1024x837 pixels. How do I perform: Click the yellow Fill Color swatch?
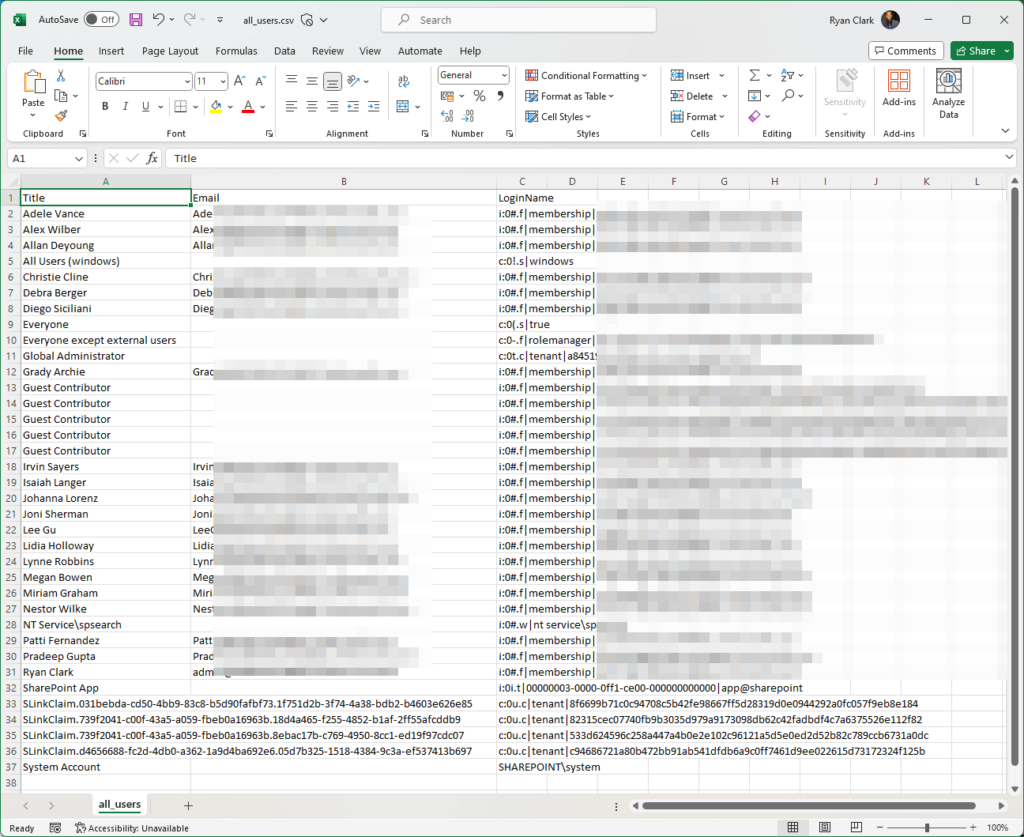coord(216,106)
